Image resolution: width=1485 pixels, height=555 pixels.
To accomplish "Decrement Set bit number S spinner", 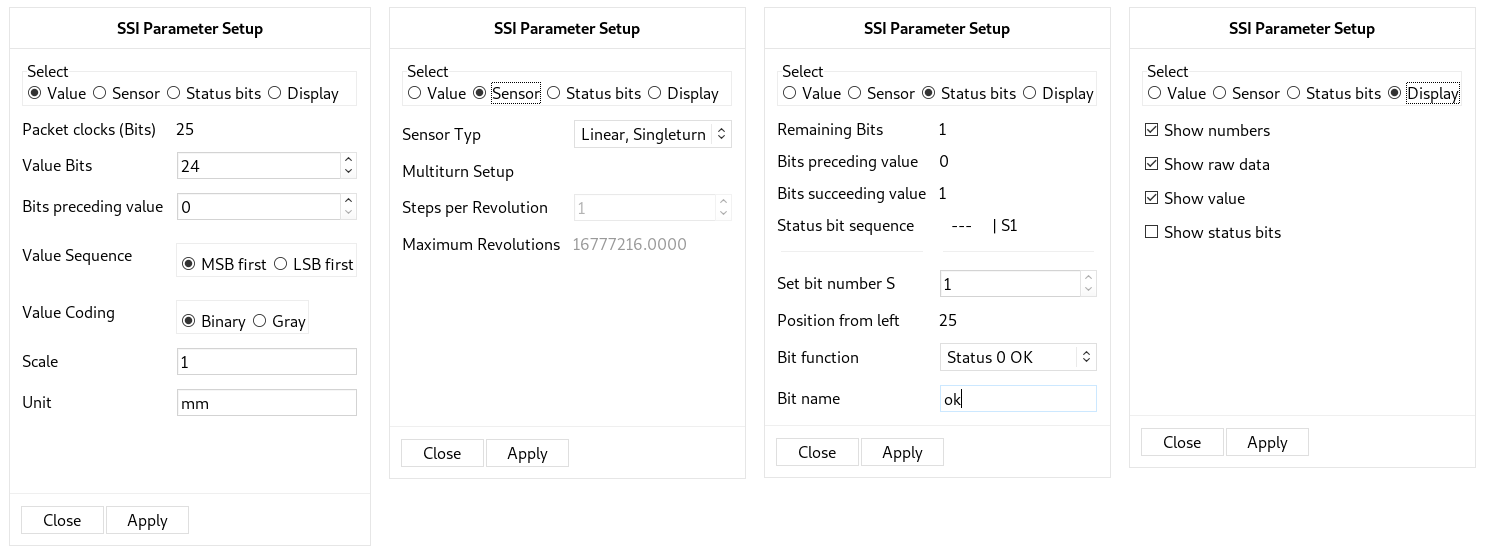I will click(1088, 289).
